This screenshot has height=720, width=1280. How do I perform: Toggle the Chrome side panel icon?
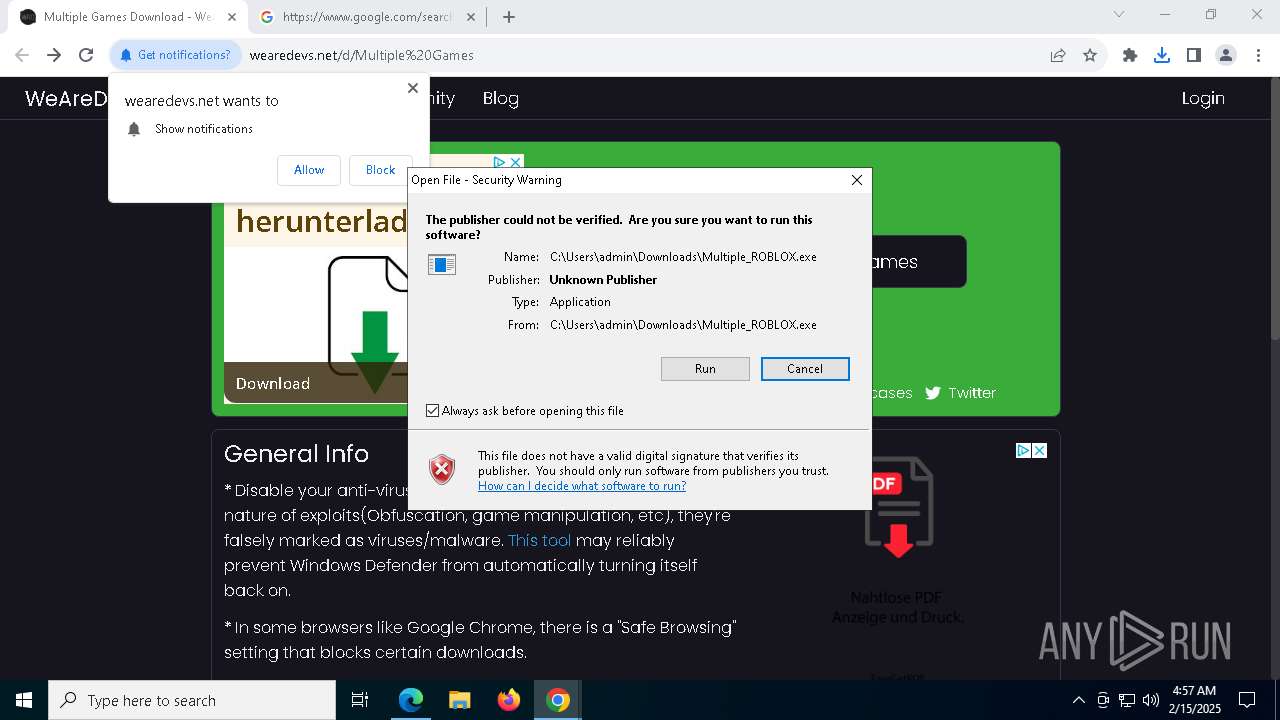1194,55
